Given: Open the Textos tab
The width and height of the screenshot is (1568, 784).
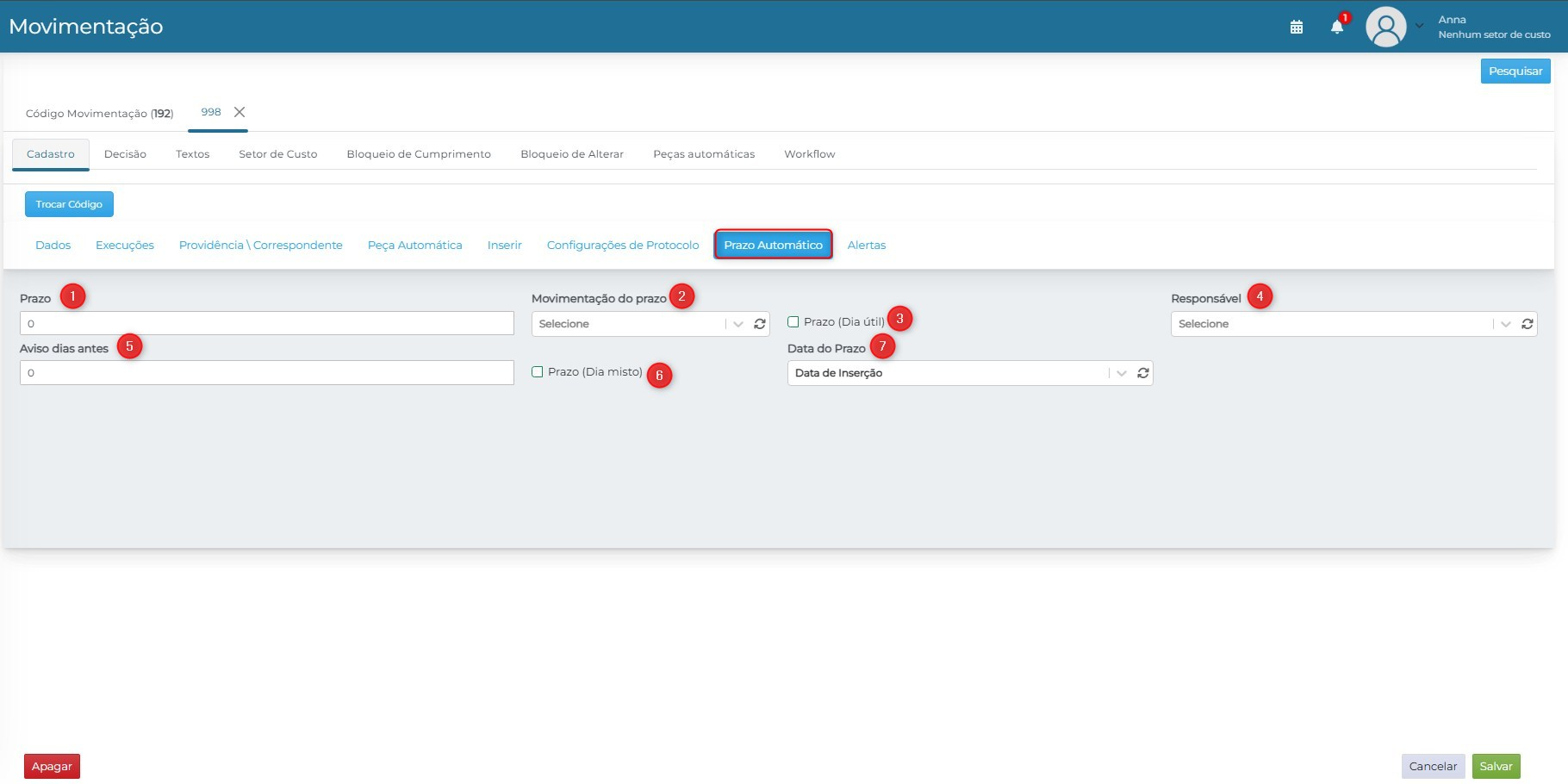Looking at the screenshot, I should [x=193, y=154].
